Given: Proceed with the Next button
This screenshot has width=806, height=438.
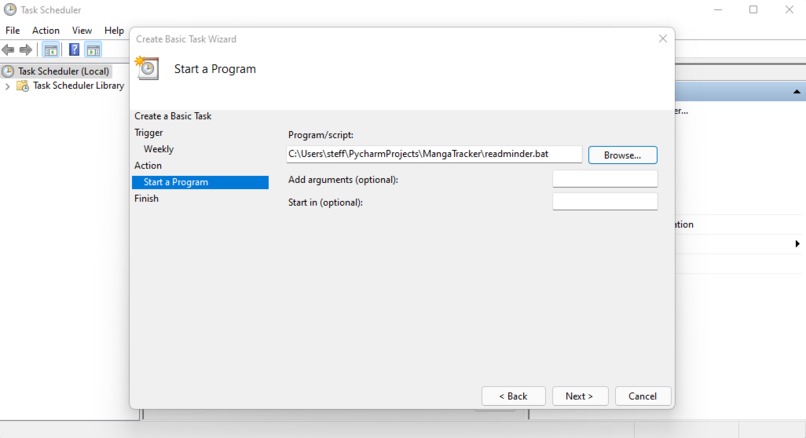Looking at the screenshot, I should (x=579, y=396).
